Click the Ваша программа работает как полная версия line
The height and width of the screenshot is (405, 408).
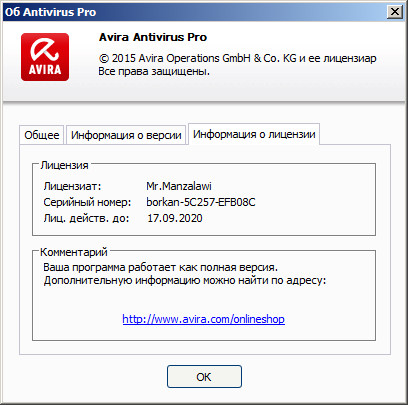160,267
